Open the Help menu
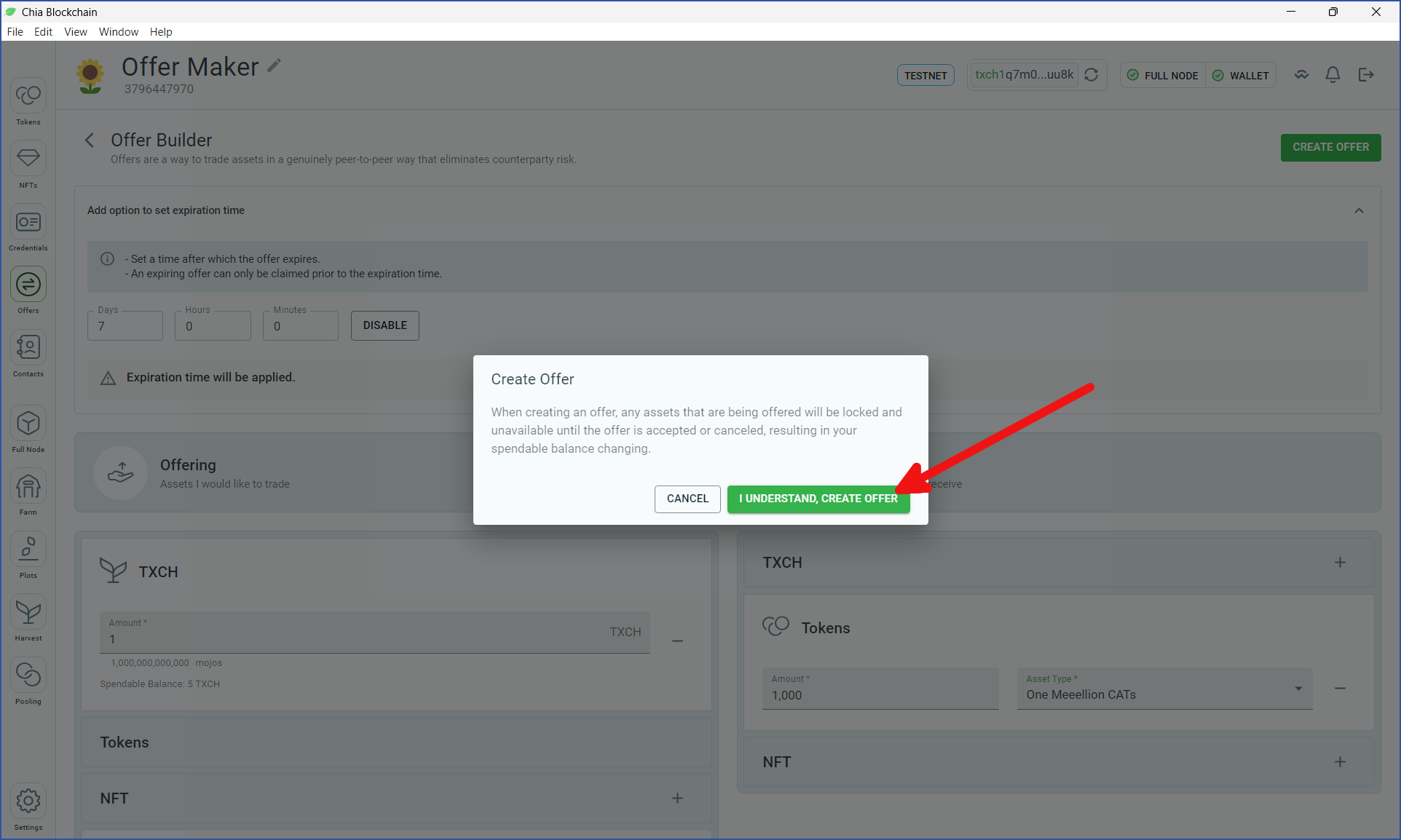The width and height of the screenshot is (1401, 840). pos(161,32)
